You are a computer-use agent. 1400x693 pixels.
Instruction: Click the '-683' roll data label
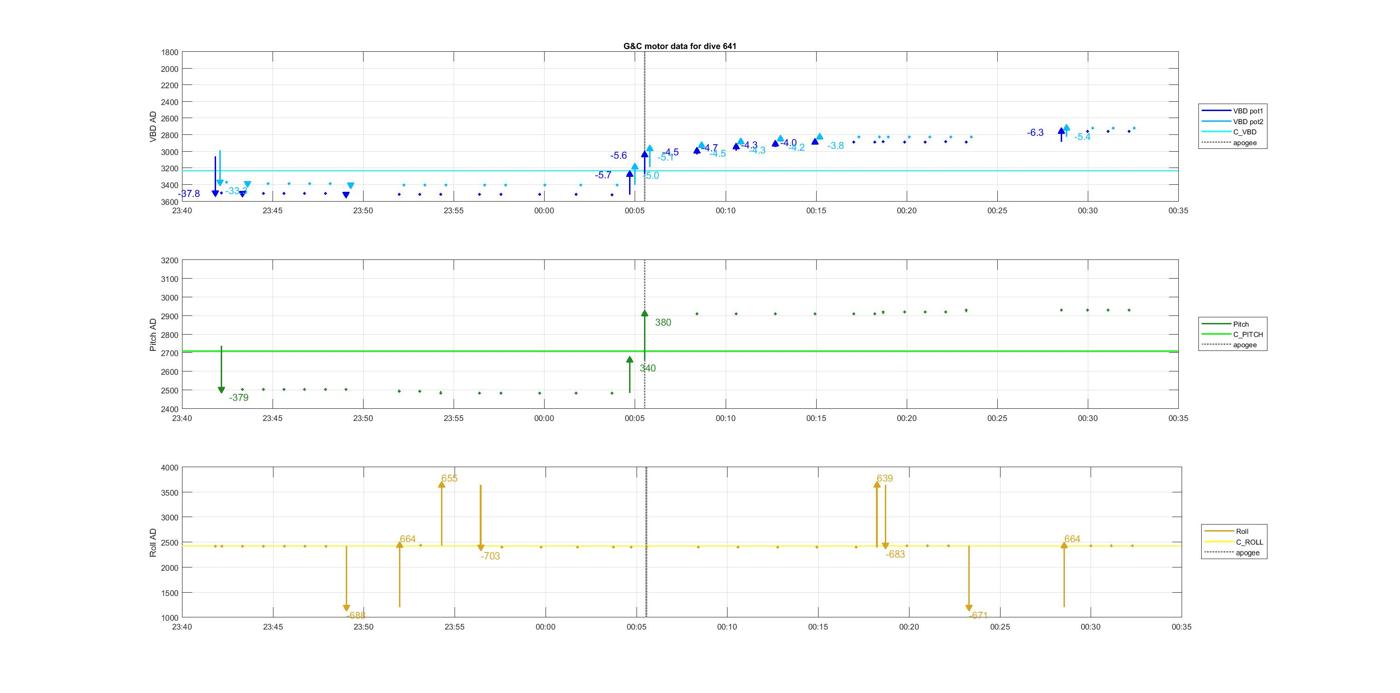[895, 554]
